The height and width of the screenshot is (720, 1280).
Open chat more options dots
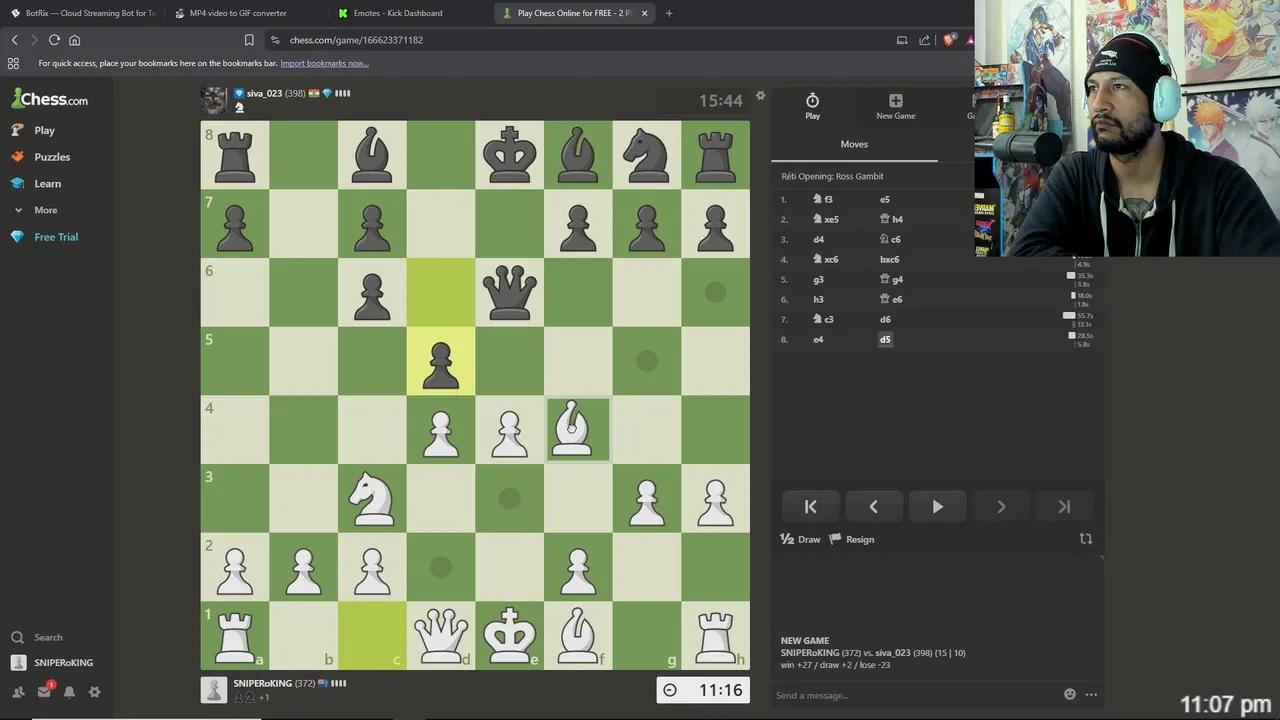click(x=1091, y=695)
